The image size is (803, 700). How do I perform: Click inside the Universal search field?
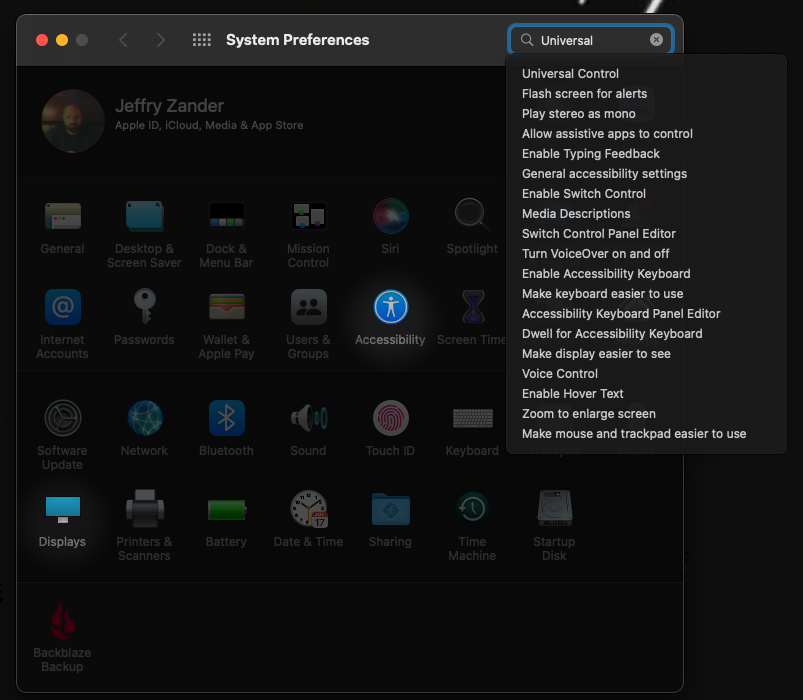point(590,40)
